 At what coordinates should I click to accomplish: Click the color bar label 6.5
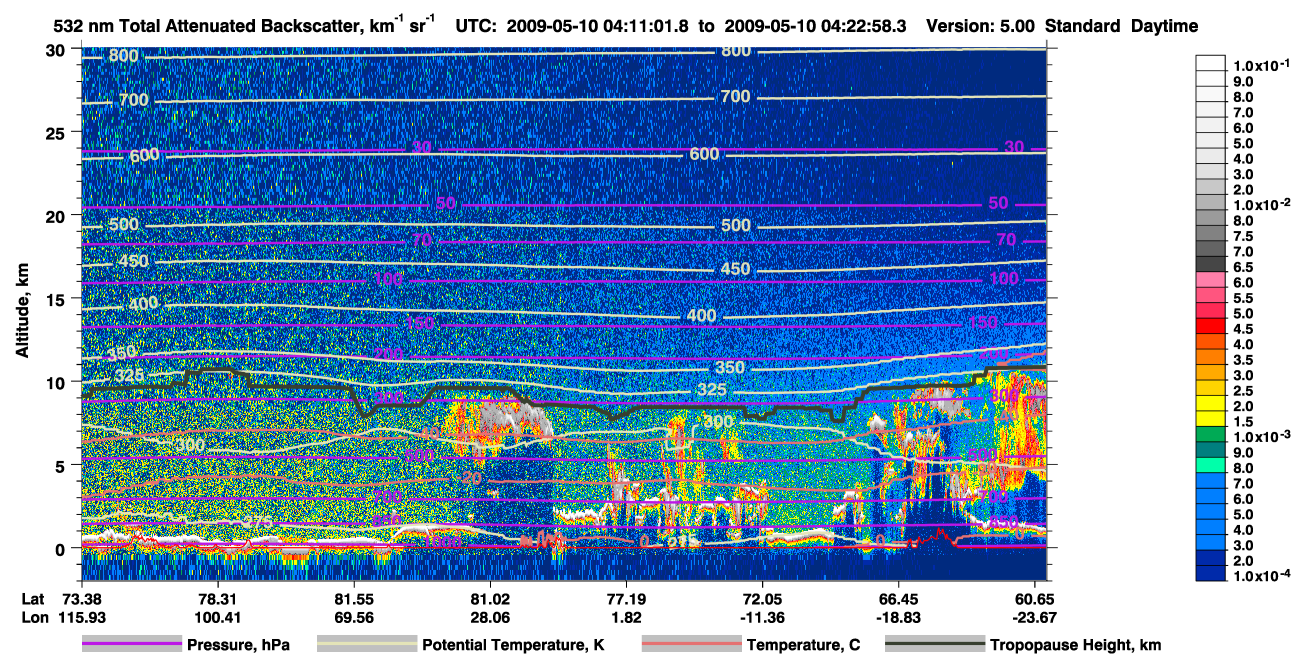coord(1242,267)
